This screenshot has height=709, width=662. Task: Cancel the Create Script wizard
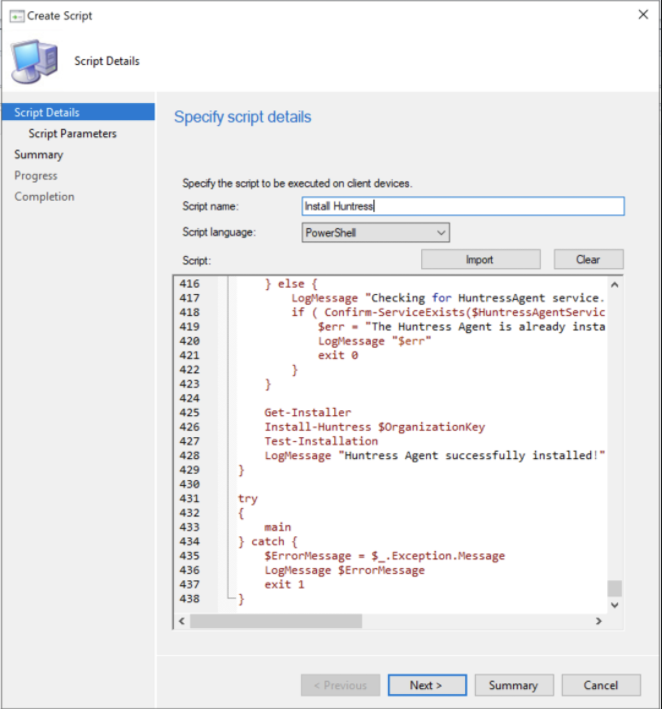click(601, 685)
